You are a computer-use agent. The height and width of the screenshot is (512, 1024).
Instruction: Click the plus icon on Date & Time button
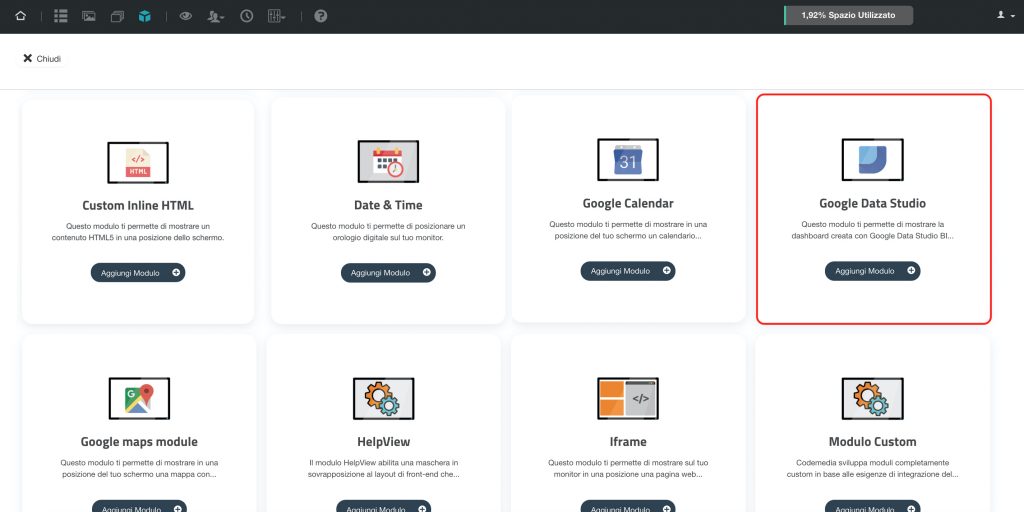(x=426, y=272)
